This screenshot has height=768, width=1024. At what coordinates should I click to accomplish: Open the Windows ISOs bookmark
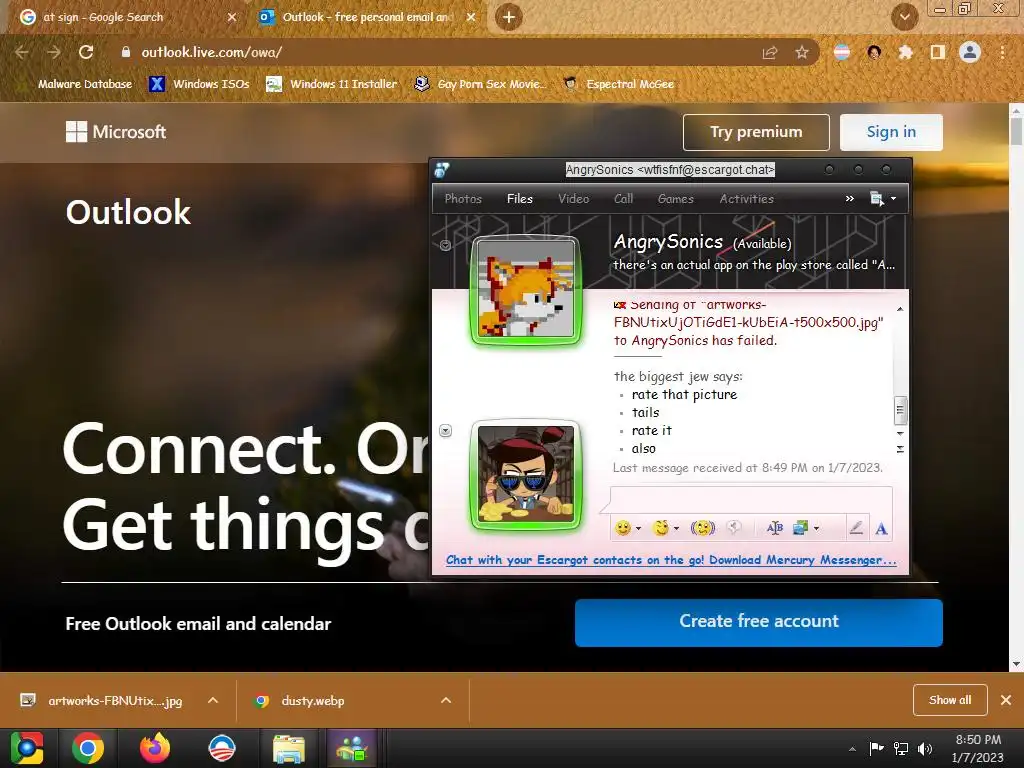point(199,84)
